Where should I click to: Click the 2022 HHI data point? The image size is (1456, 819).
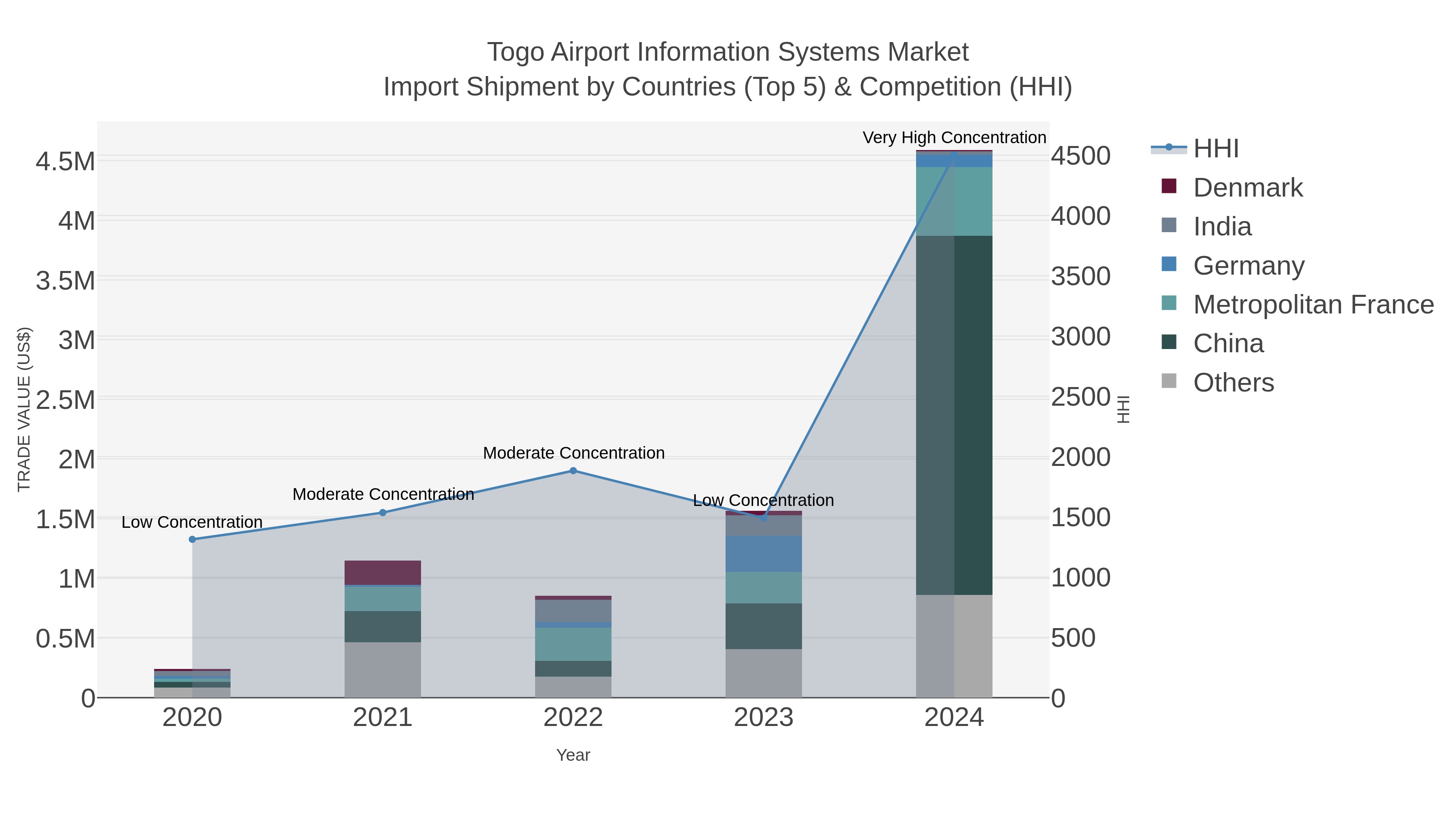(x=573, y=471)
